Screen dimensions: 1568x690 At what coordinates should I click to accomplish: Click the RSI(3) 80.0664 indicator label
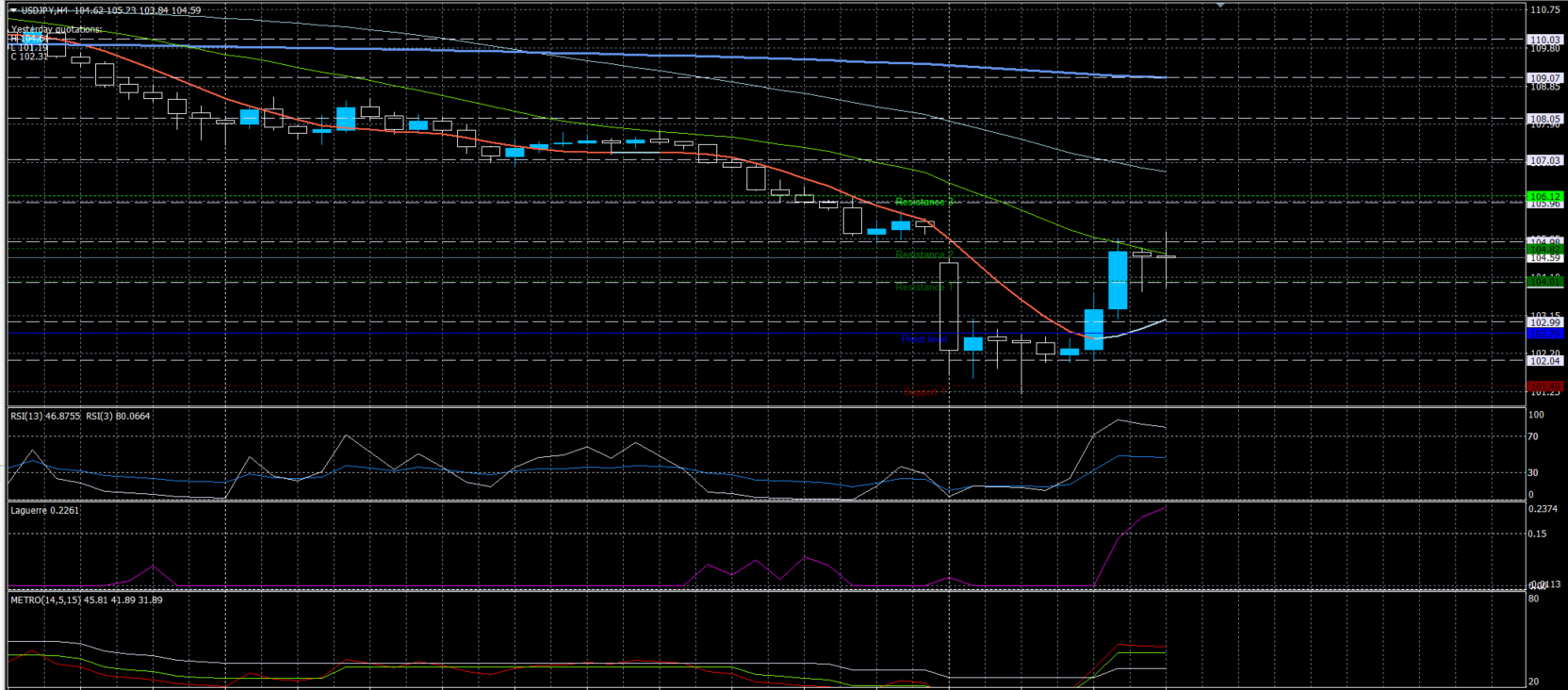click(x=118, y=416)
